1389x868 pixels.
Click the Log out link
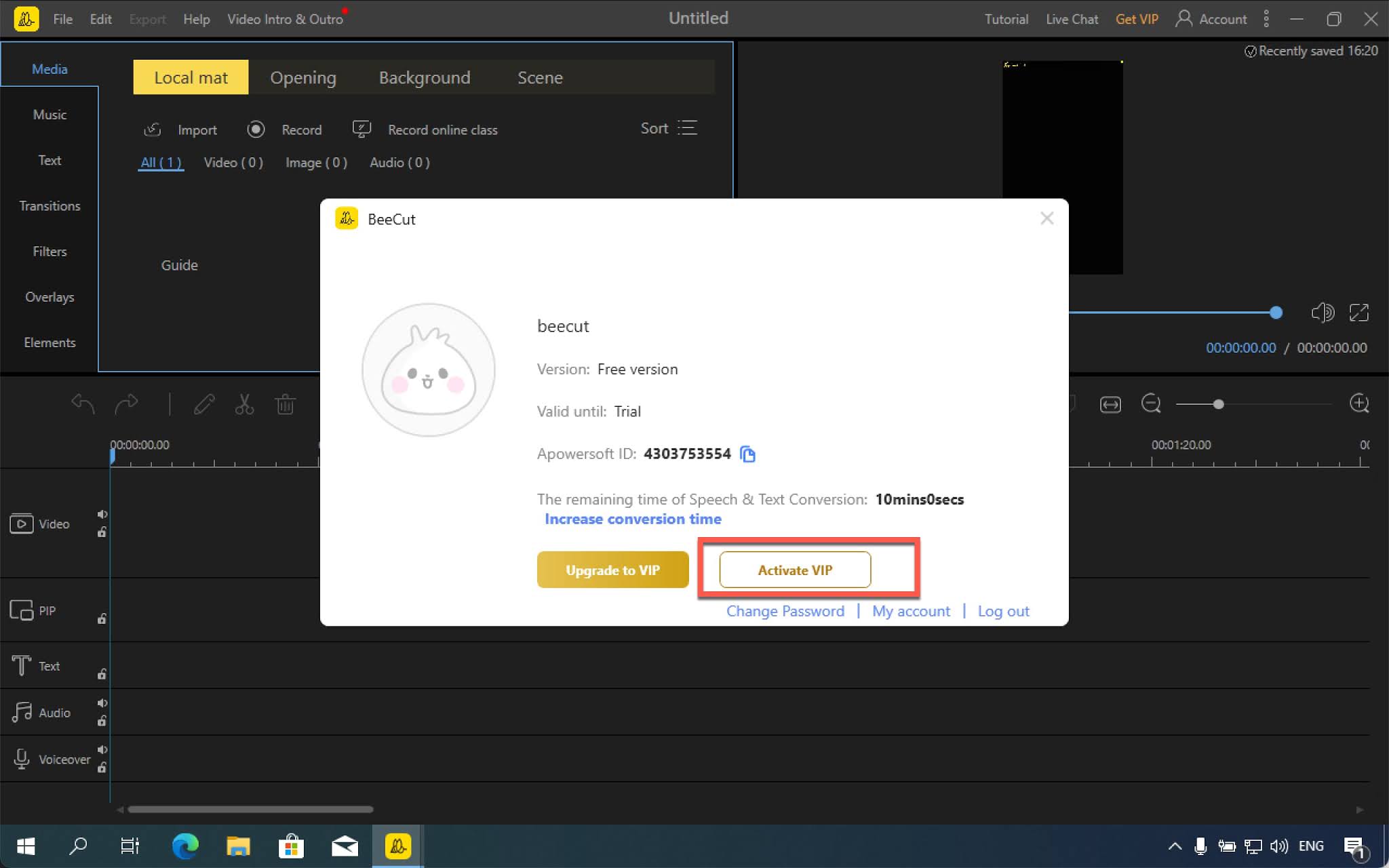[1003, 611]
